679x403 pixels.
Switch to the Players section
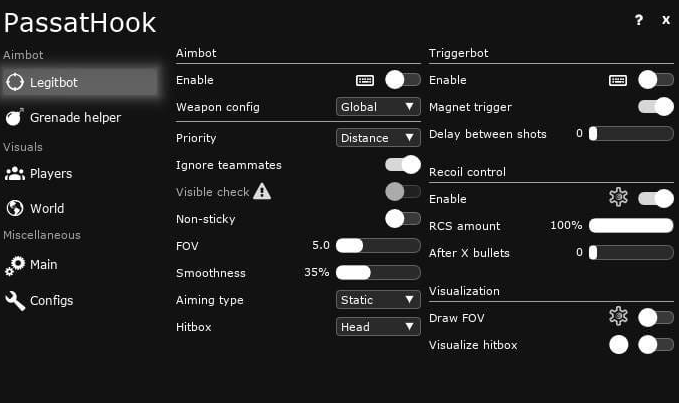50,173
